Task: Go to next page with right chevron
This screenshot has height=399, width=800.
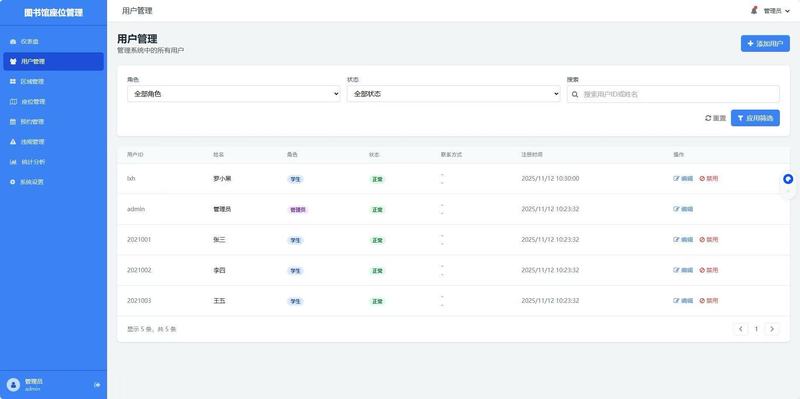Action: coord(772,329)
